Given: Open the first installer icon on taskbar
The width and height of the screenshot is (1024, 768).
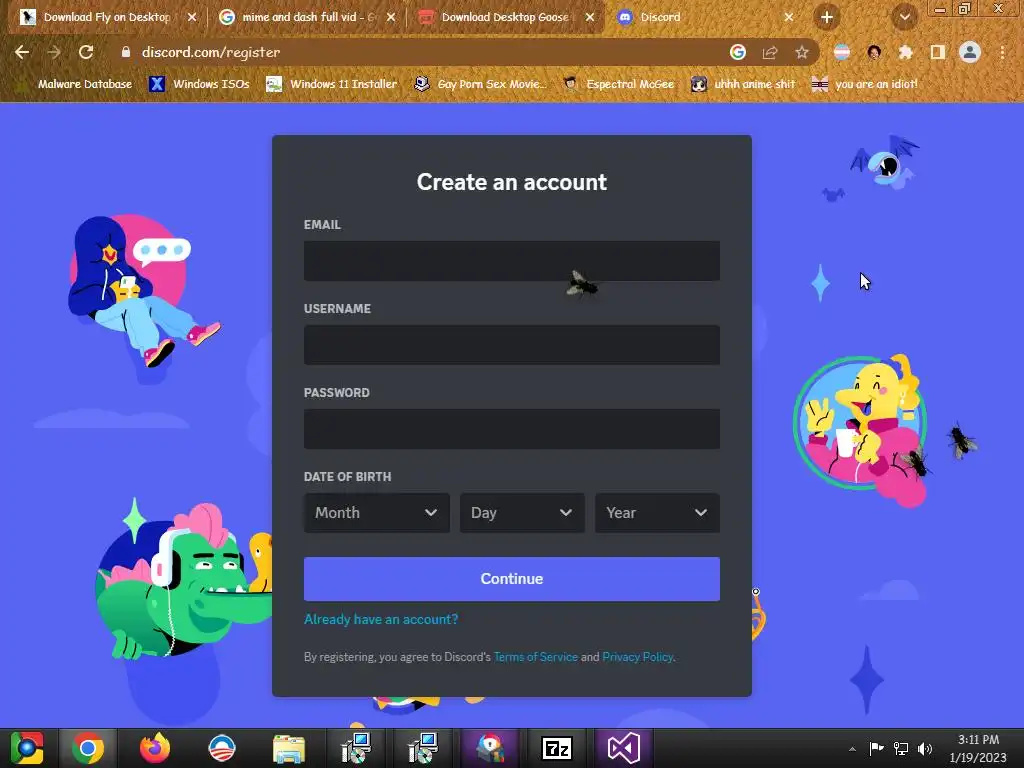Looking at the screenshot, I should coord(356,748).
